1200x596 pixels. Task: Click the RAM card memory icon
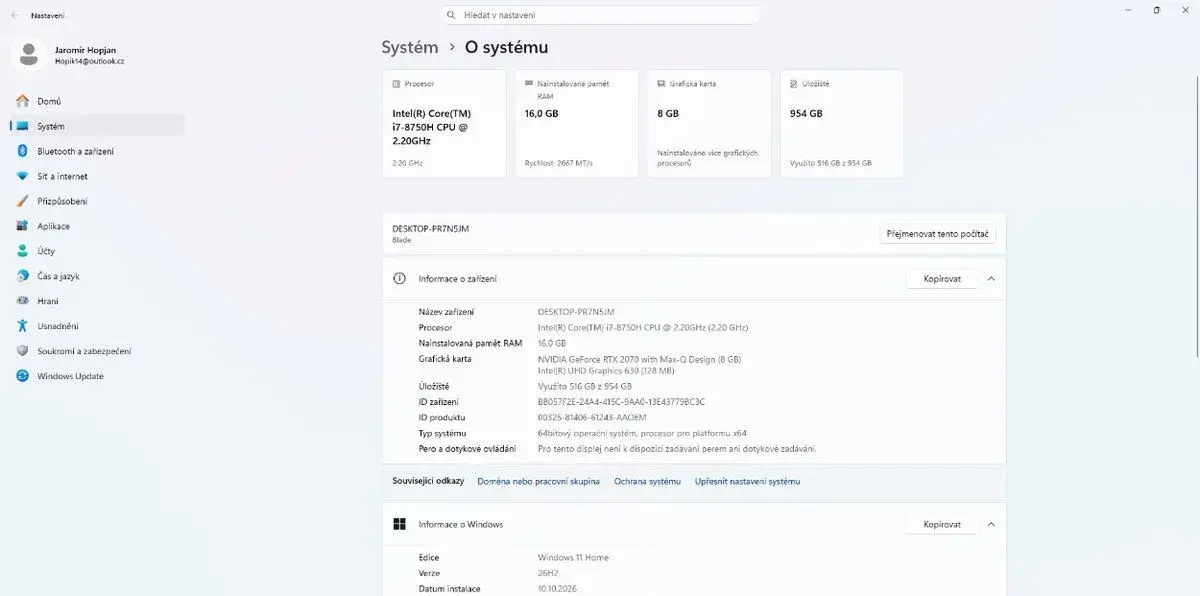[528, 84]
